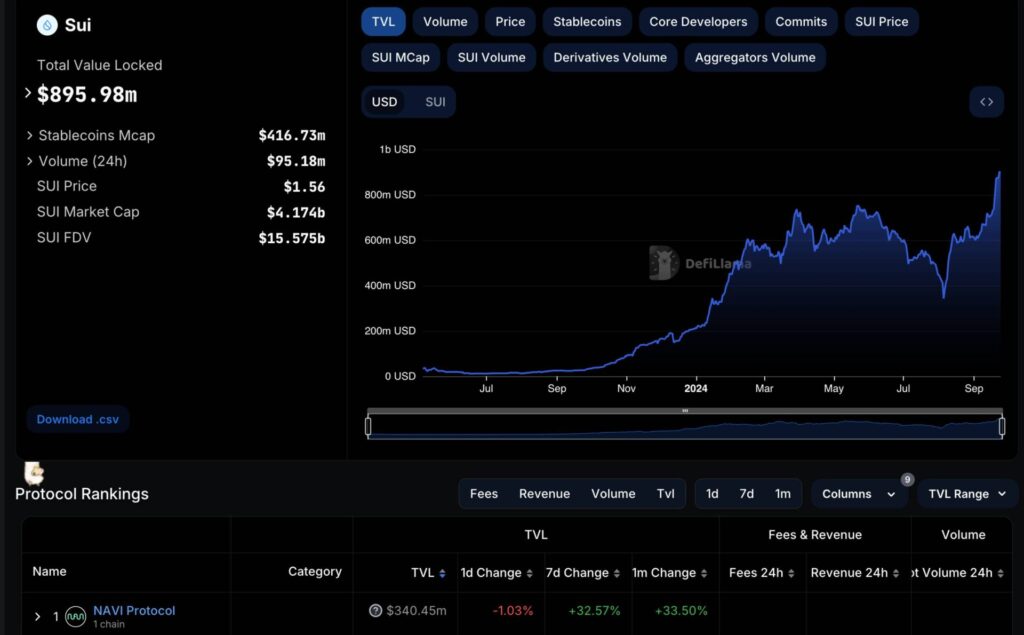
Task: Switch chart denomination to USD
Action: tap(384, 102)
